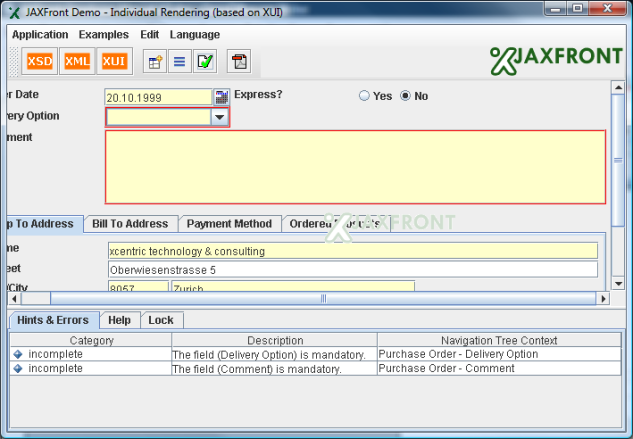The height and width of the screenshot is (439, 633).
Task: Click the horizontal scrollbar thumb
Action: point(322,298)
